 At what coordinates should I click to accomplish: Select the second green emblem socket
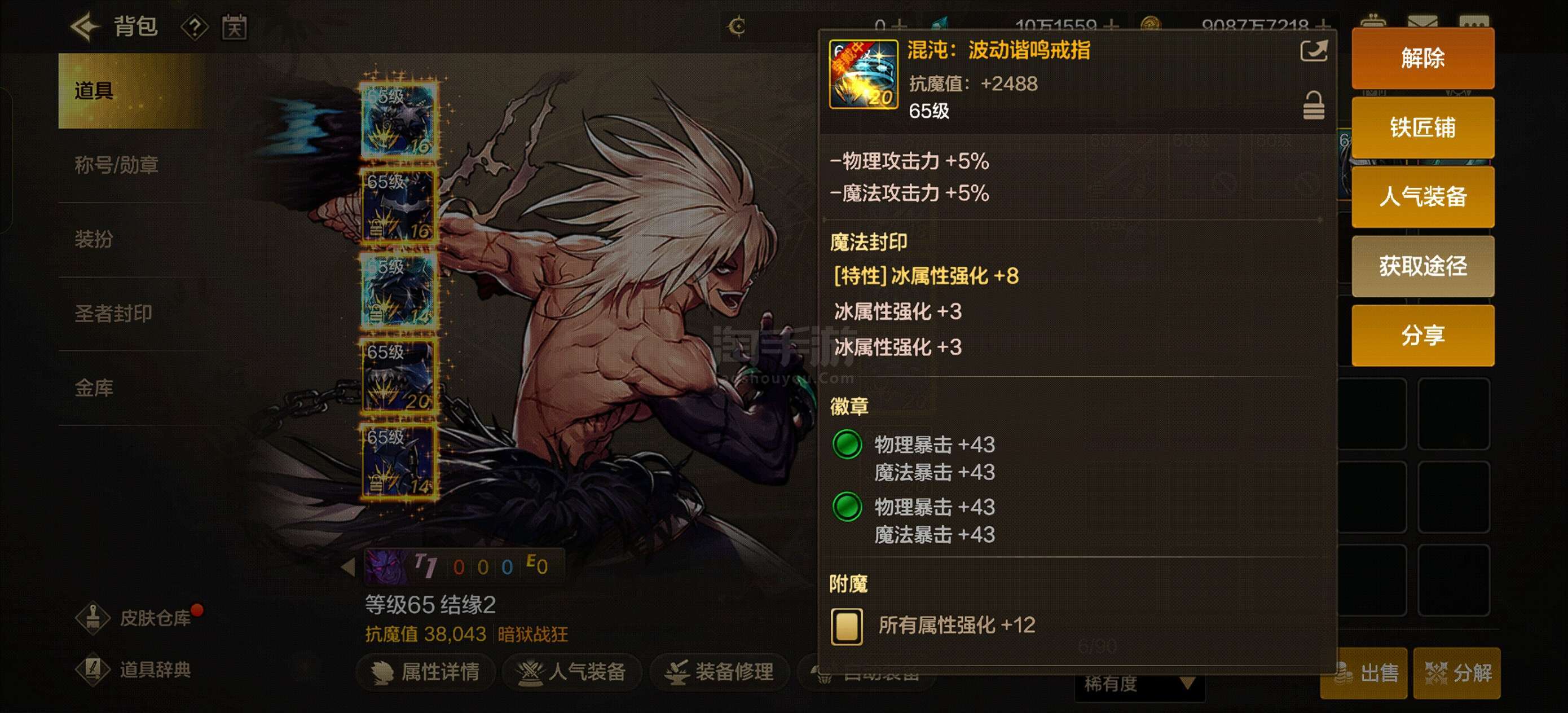coord(847,507)
